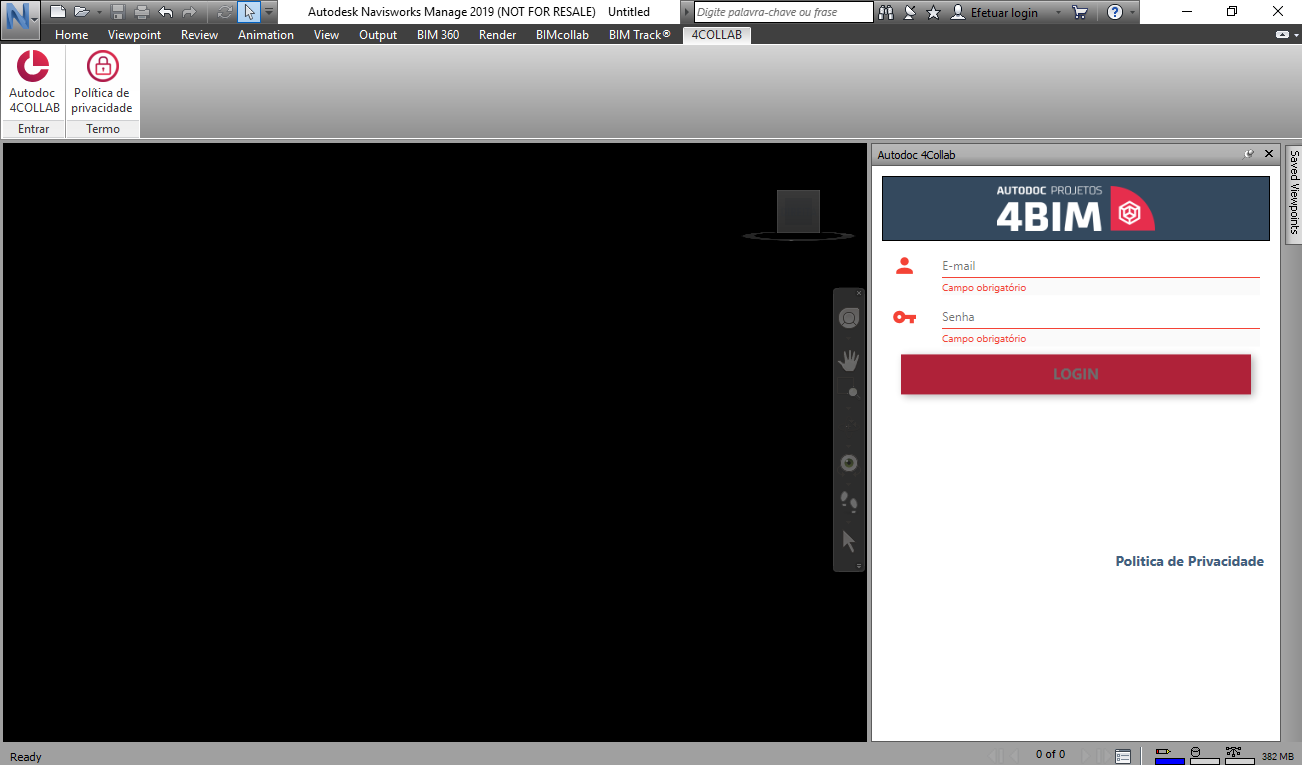Click the 4BIM Autodoc Projetos banner
The height and width of the screenshot is (765, 1302).
[x=1076, y=209]
